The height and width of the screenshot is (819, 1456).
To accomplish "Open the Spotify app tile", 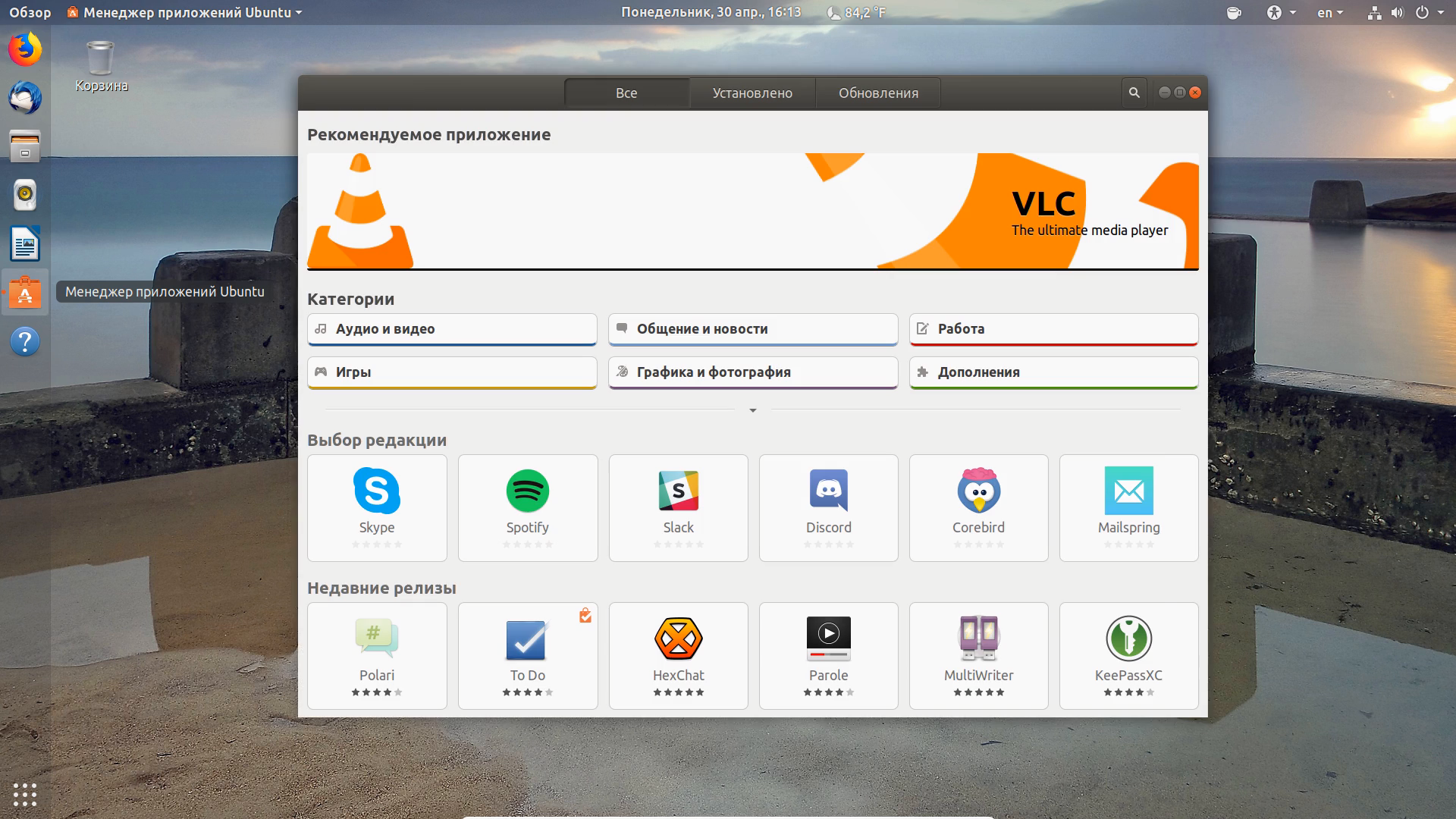I will 528,508.
